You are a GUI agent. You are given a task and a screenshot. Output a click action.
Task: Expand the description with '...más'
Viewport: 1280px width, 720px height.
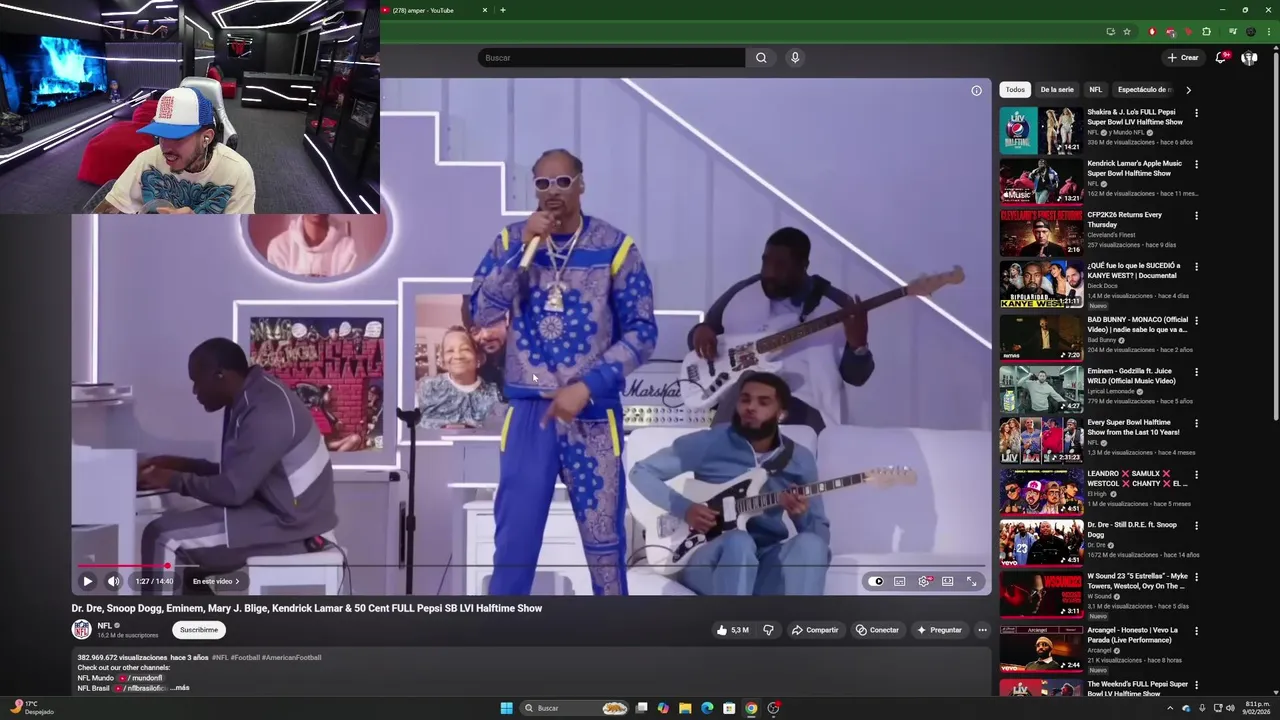click(x=180, y=688)
